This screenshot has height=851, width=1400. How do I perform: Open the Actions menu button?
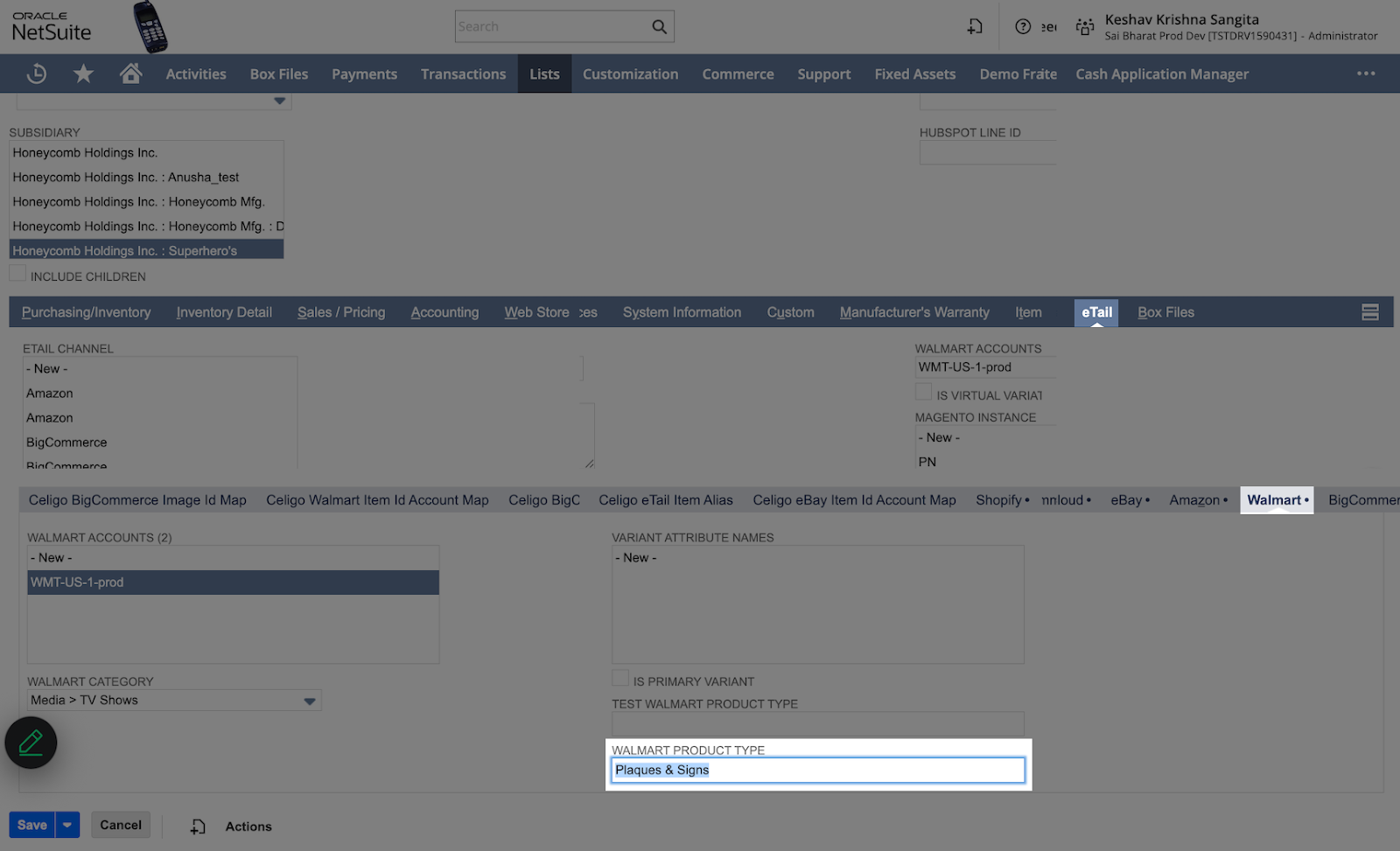tap(248, 827)
